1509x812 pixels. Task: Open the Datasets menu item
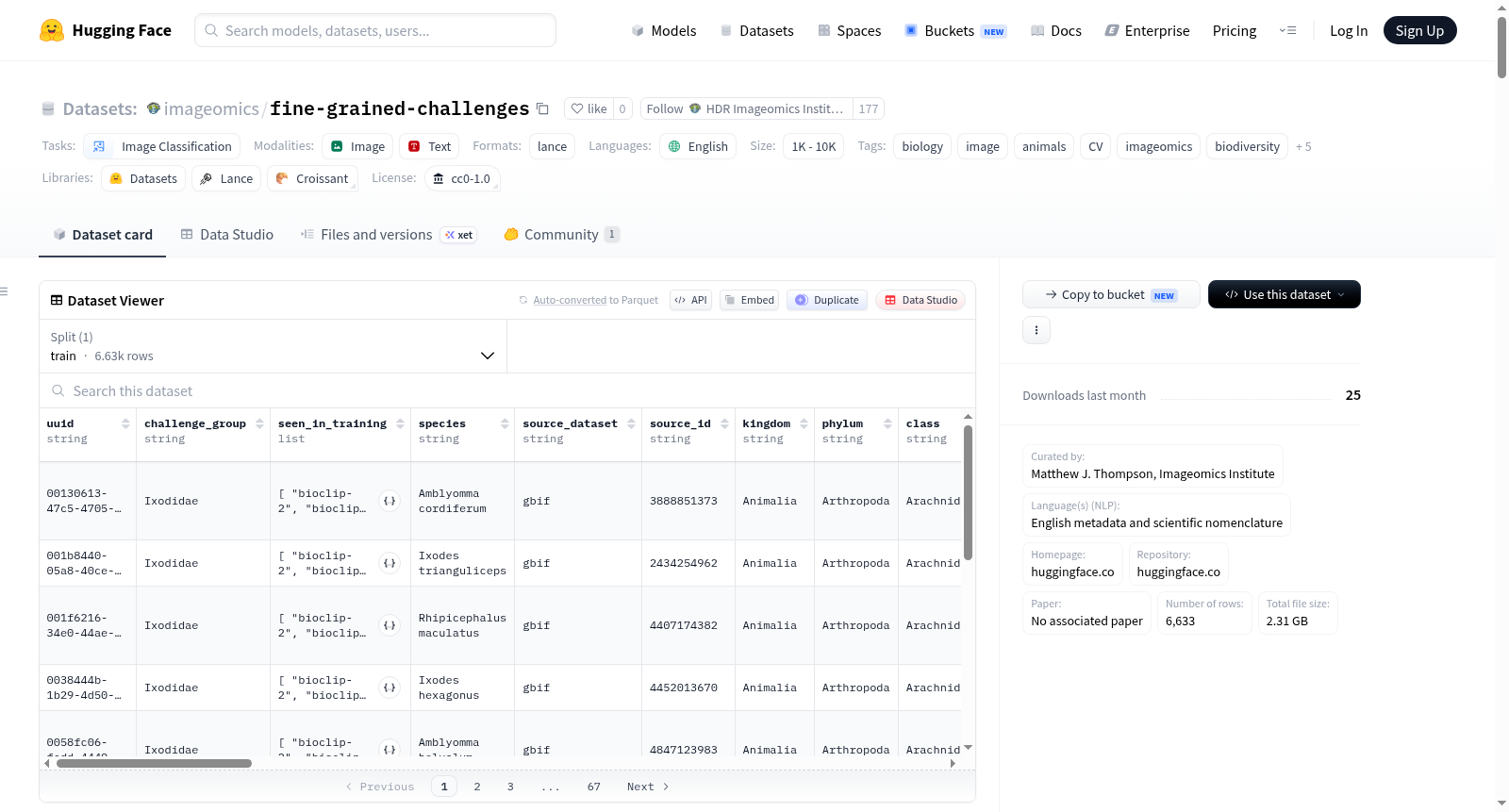756,30
